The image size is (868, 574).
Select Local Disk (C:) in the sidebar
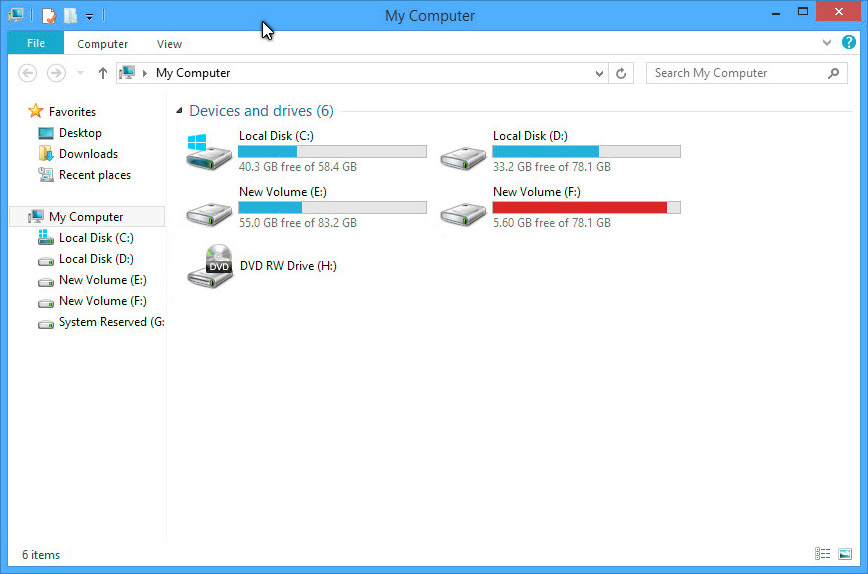[x=96, y=238]
